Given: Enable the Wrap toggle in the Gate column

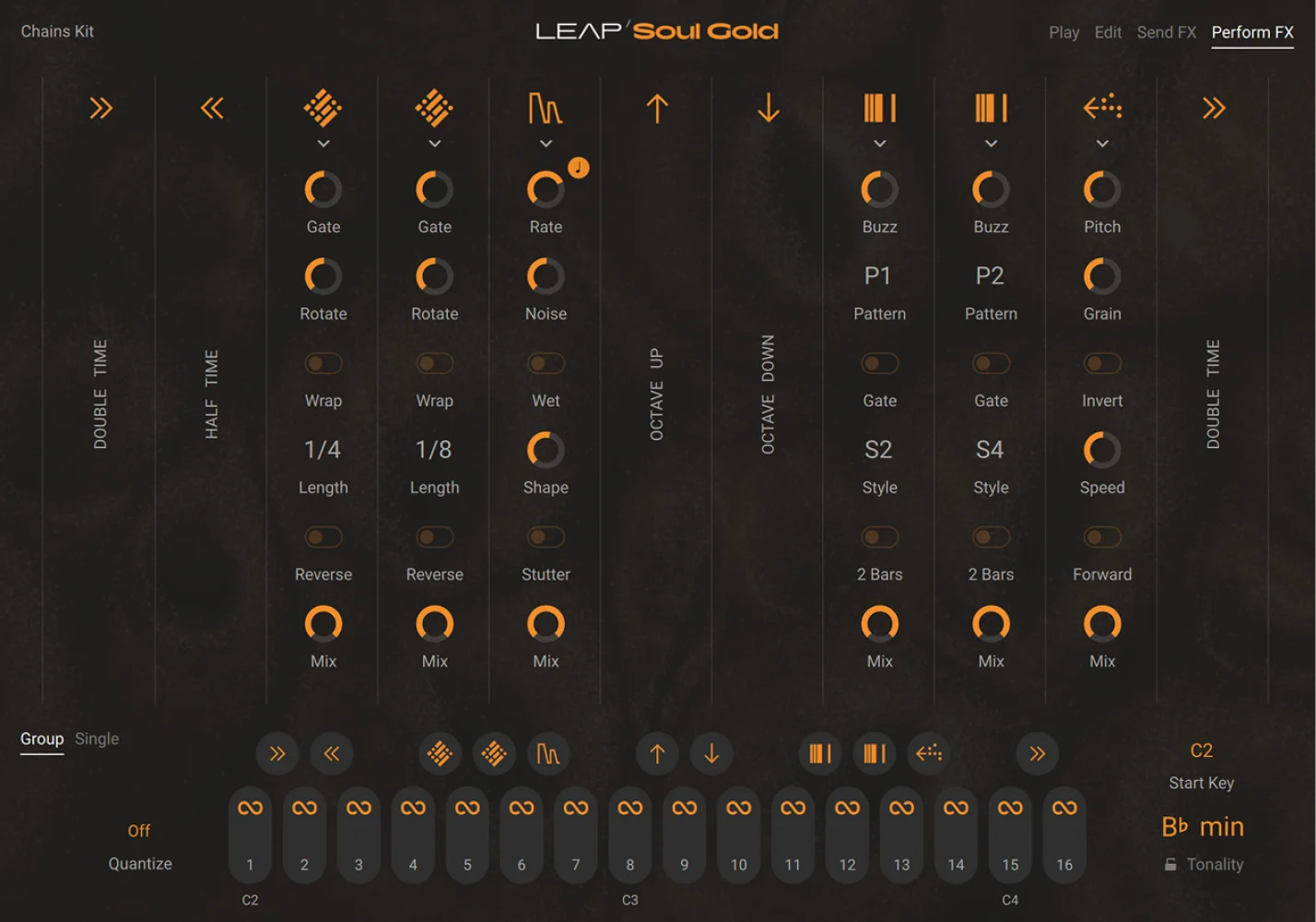Looking at the screenshot, I should tap(323, 363).
